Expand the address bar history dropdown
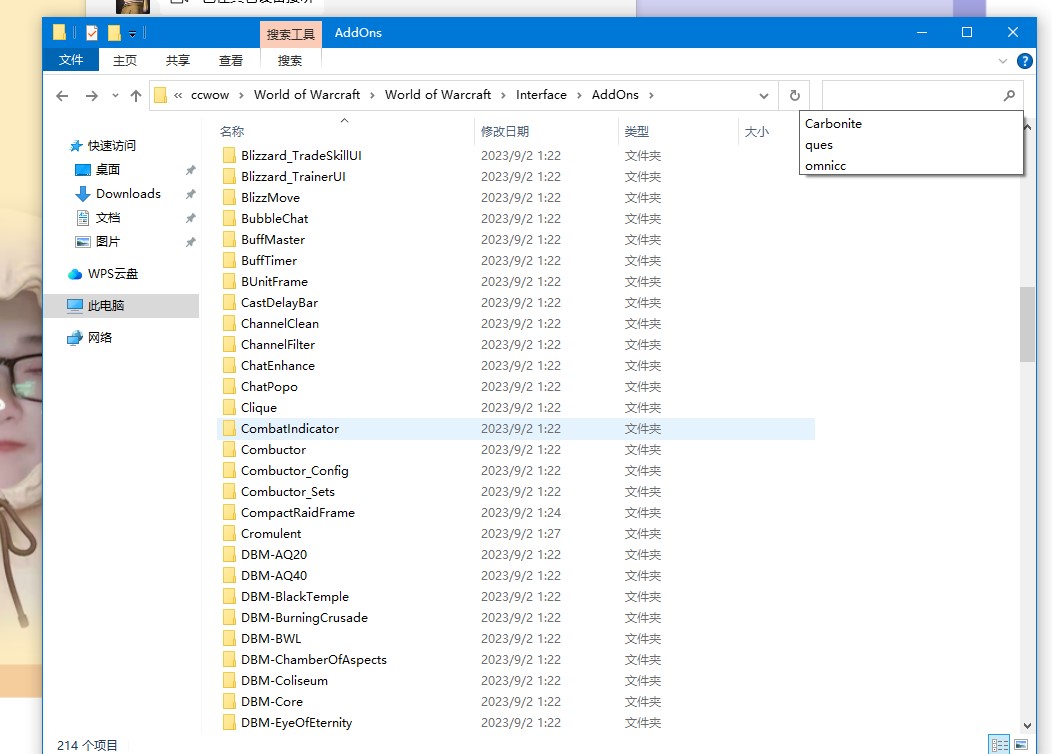This screenshot has height=754, width=1052. click(x=764, y=96)
